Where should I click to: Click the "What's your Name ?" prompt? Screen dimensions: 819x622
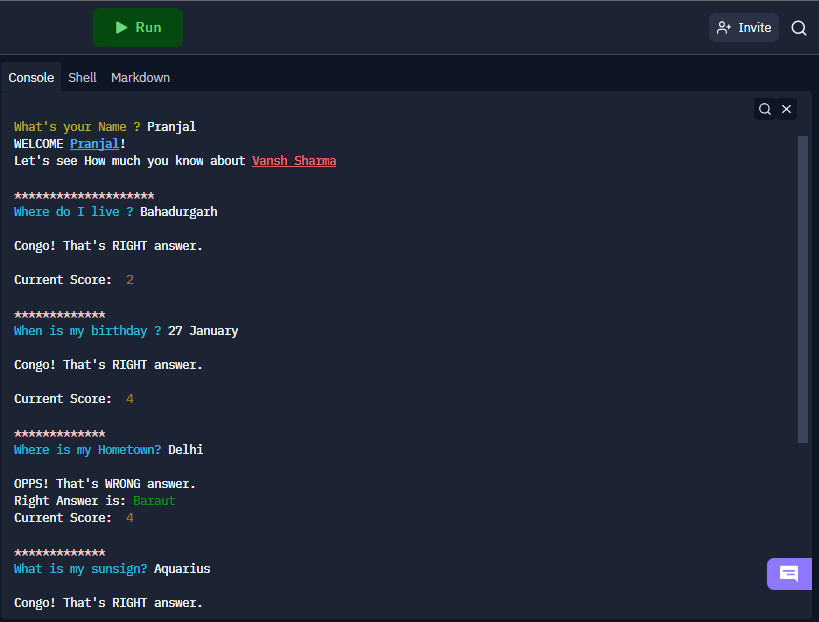(77, 127)
